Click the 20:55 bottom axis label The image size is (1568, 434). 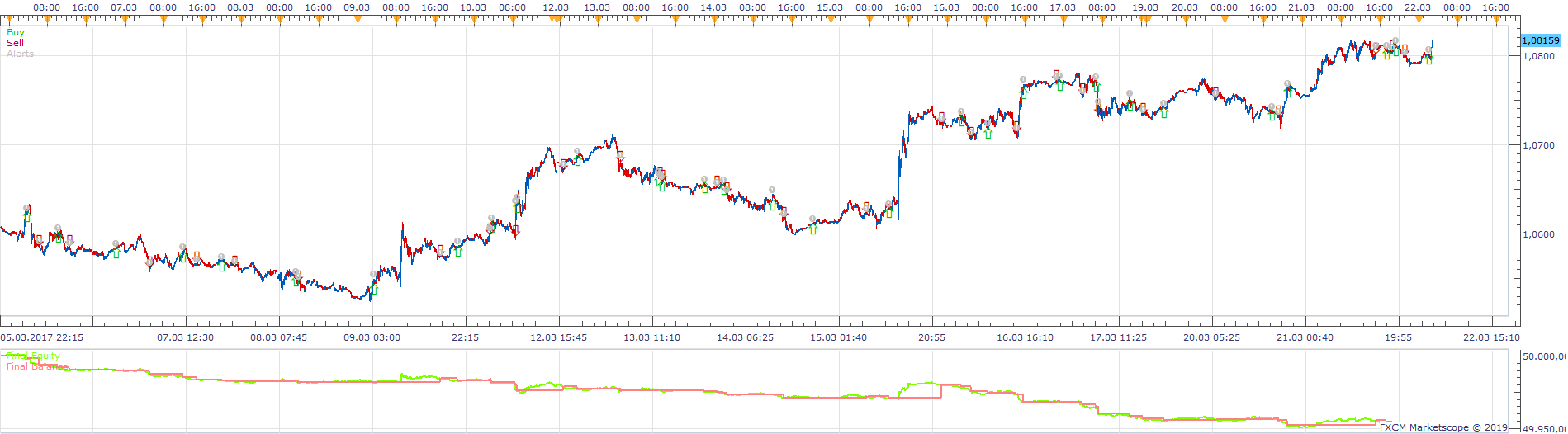point(932,337)
